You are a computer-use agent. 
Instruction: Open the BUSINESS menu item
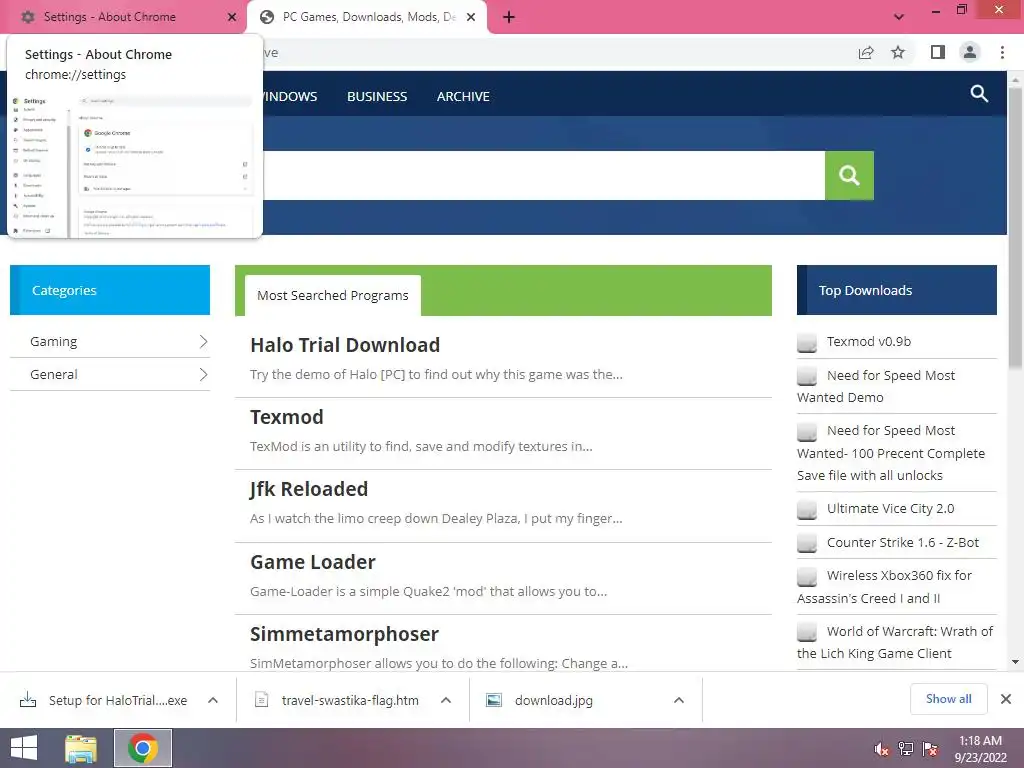tap(377, 97)
